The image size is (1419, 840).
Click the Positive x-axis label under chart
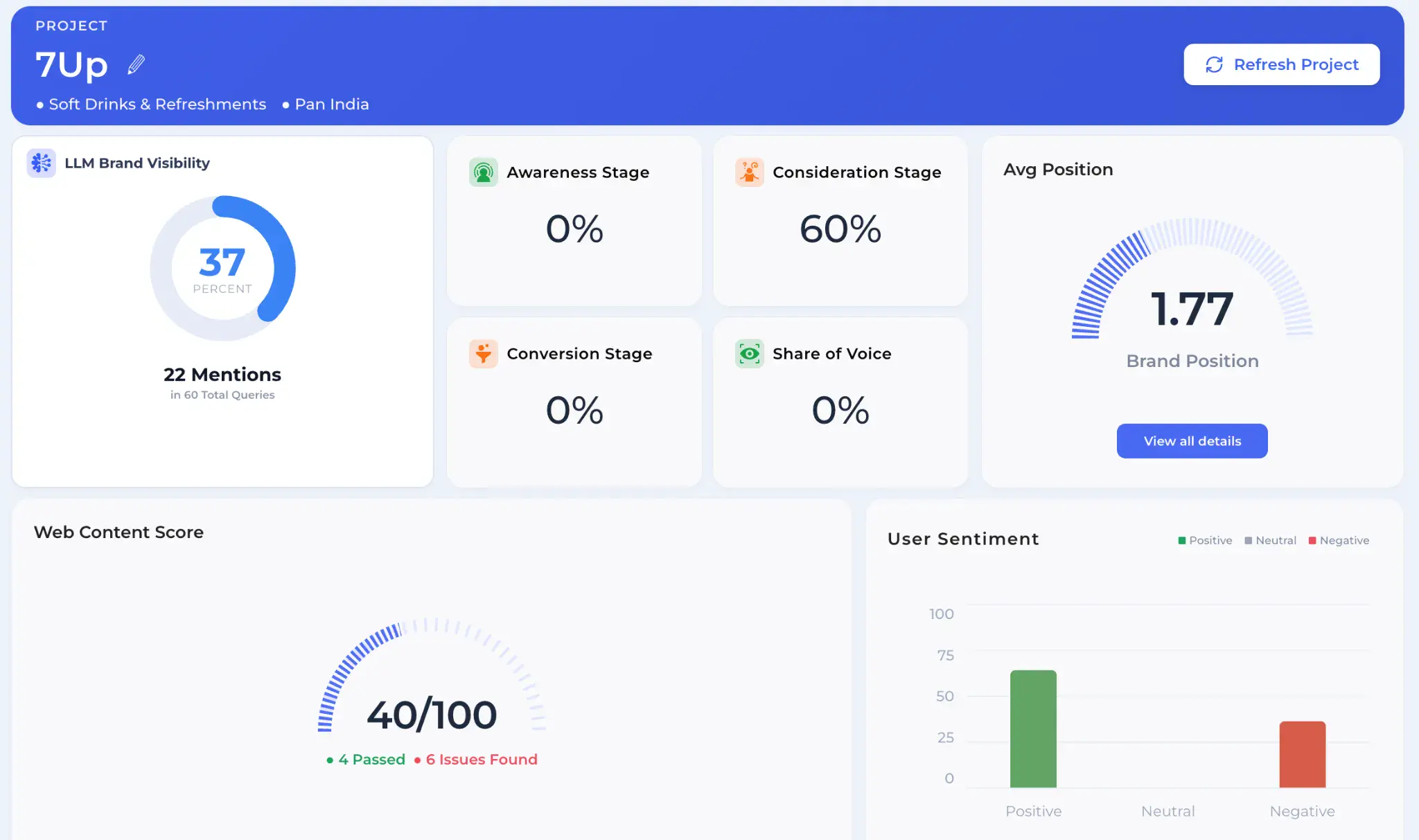coord(1033,811)
